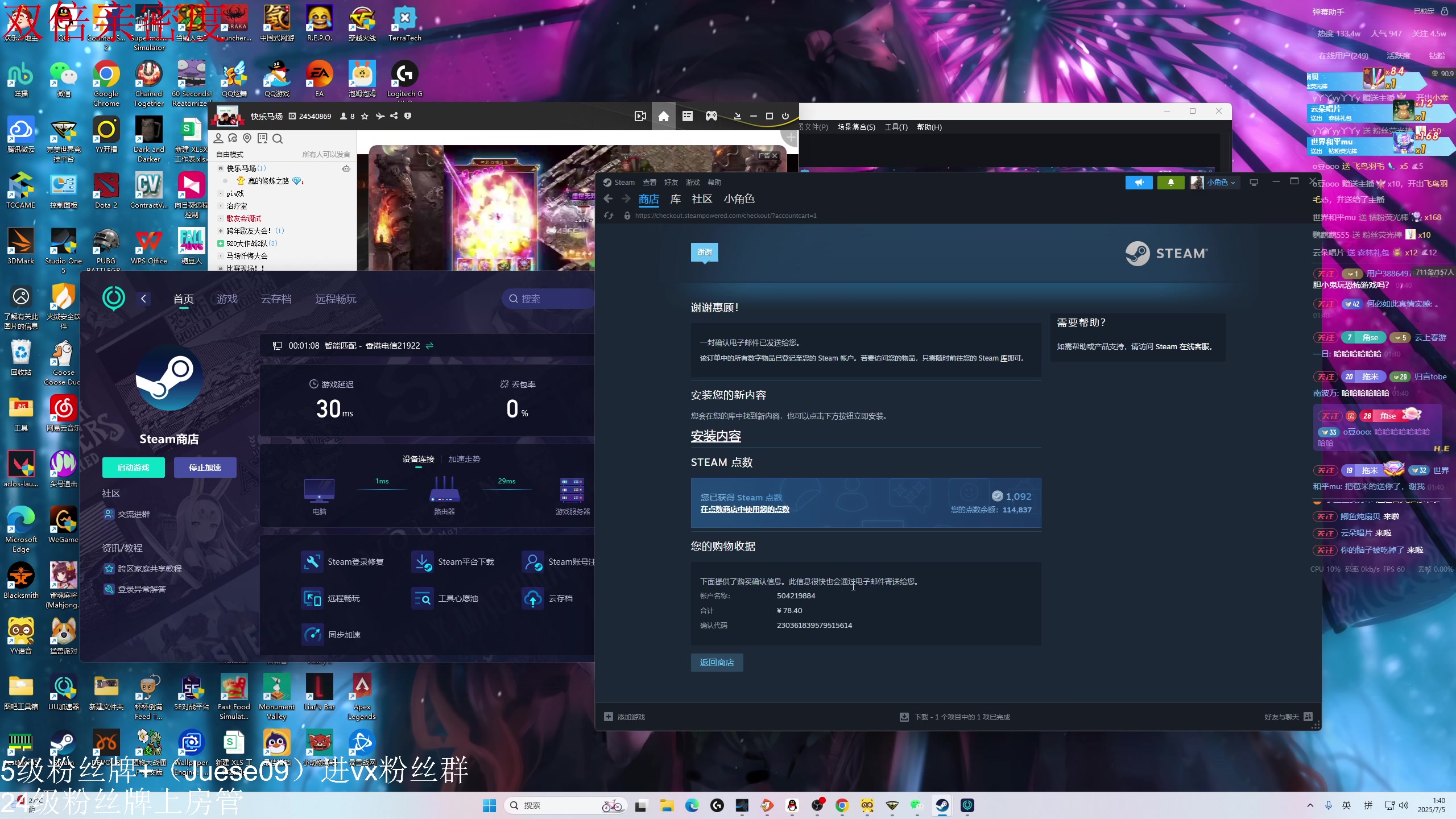Select the 远程畅玩 tab in accelerator header
1456x819 pixels.
click(x=336, y=299)
